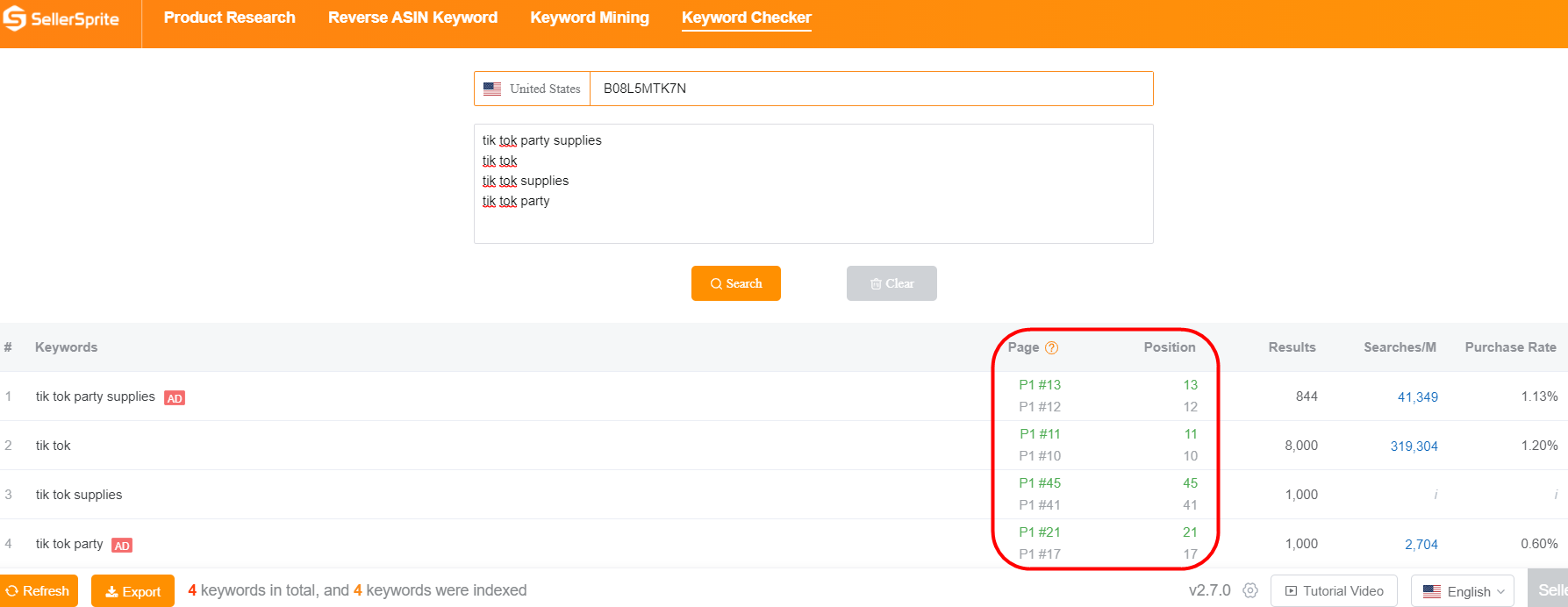1568x607 pixels.
Task: Open the Product Research tab
Action: point(229,18)
